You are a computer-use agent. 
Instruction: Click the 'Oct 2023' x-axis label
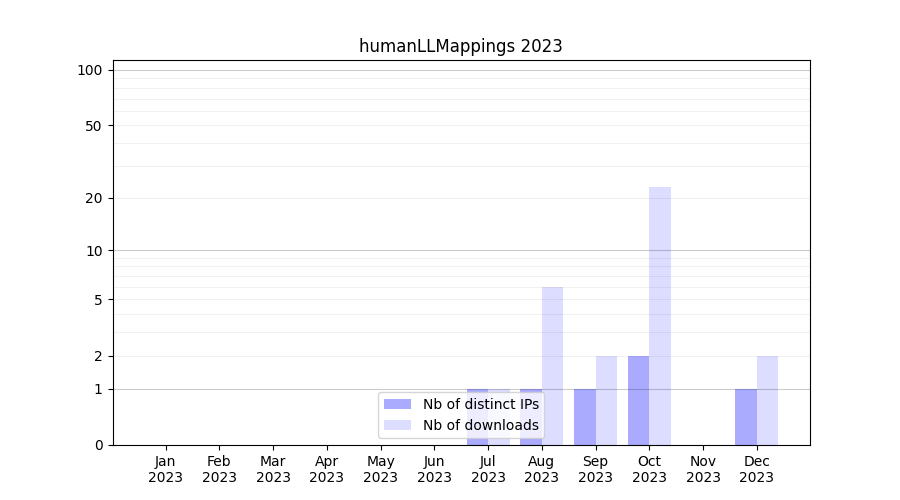pyautogui.click(x=649, y=469)
